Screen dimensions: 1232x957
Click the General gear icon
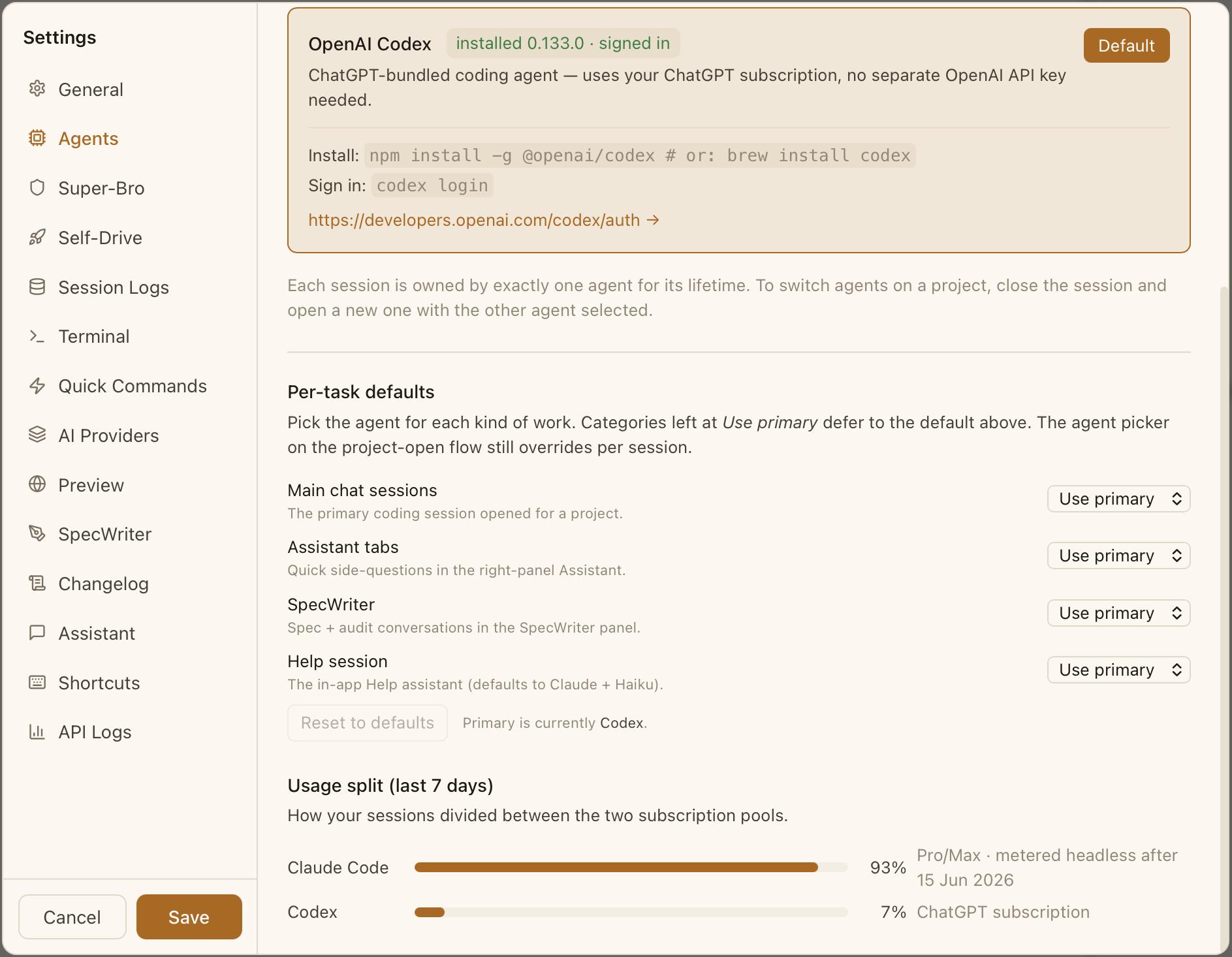point(37,89)
